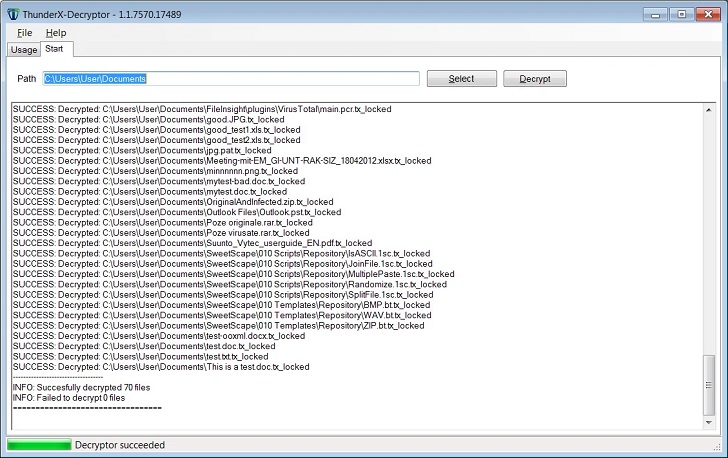The width and height of the screenshot is (728, 458).
Task: Click log line for ZIP.bt.tx_locked
Action: pyautogui.click(x=219, y=326)
